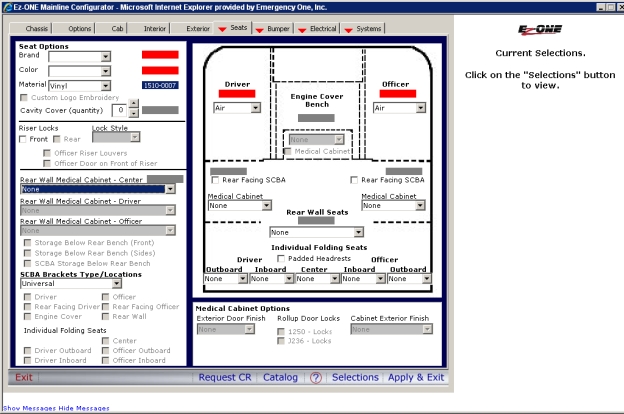Open the Officer seat type dropdown

pyautogui.click(x=399, y=108)
